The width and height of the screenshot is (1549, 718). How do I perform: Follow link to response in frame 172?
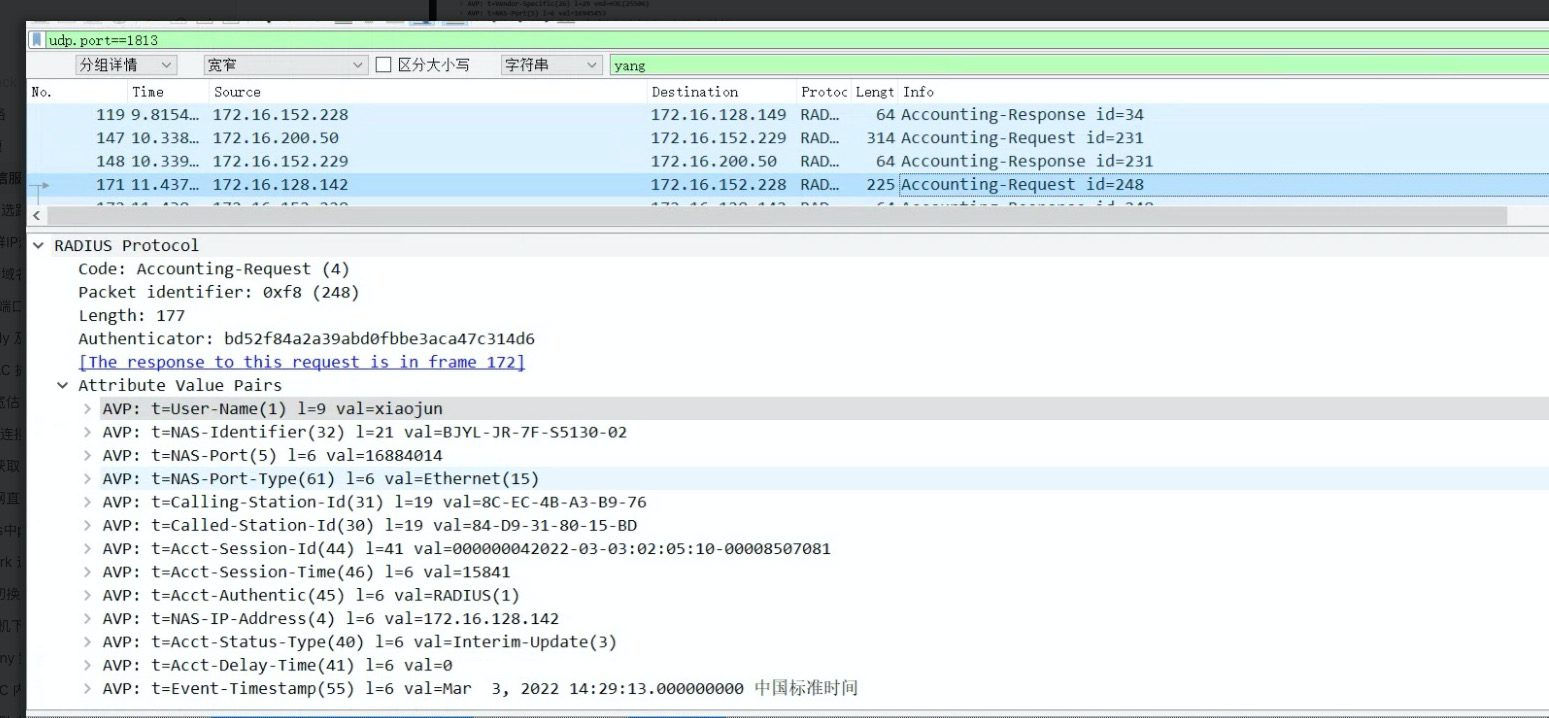point(301,362)
